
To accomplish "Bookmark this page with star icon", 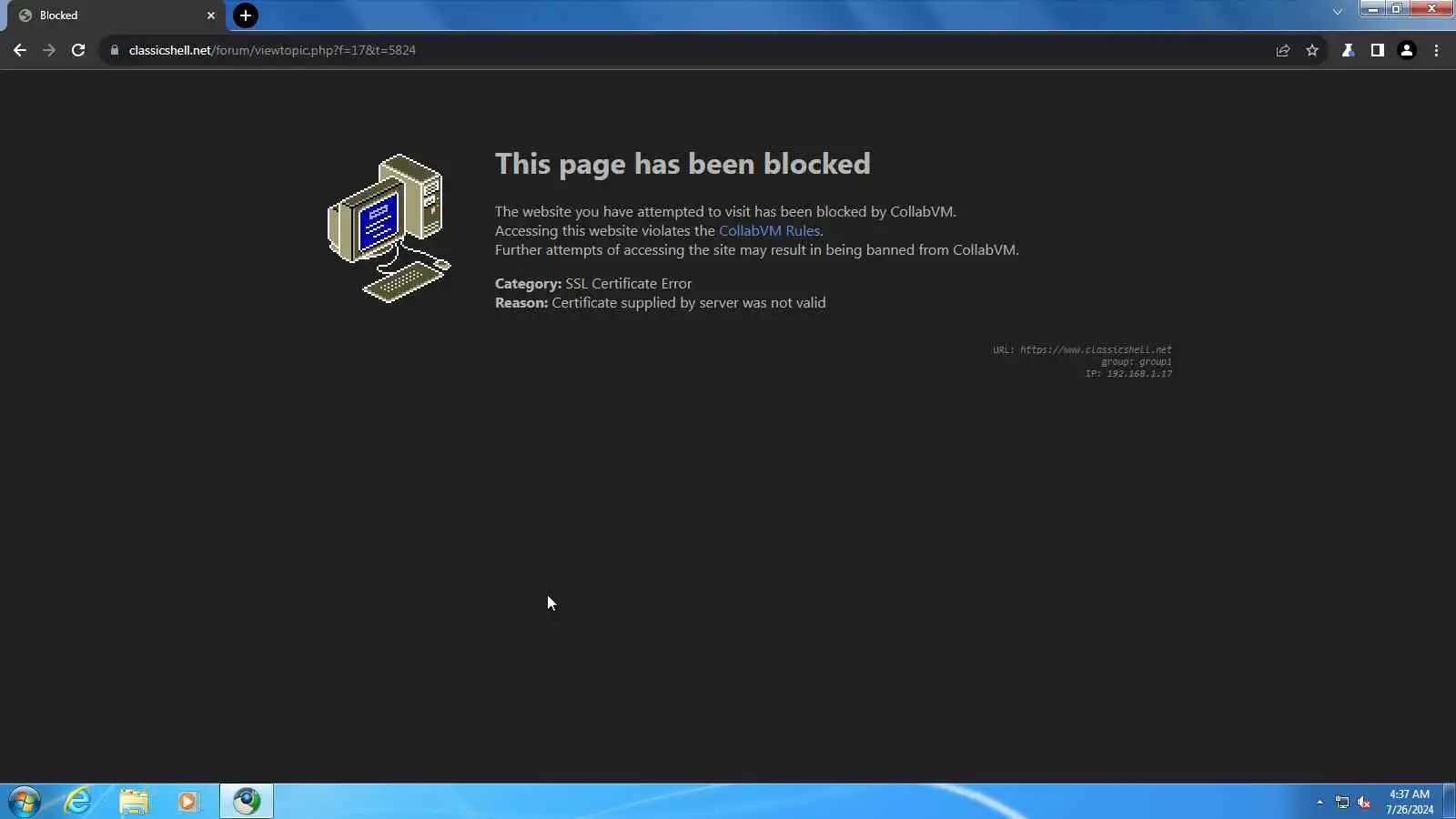I will tap(1312, 50).
